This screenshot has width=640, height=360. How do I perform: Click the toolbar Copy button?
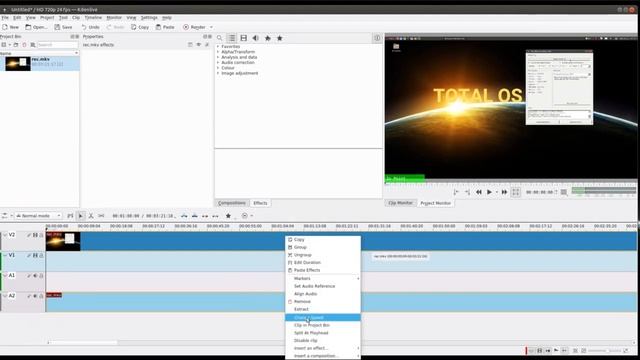pyautogui.click(x=140, y=27)
